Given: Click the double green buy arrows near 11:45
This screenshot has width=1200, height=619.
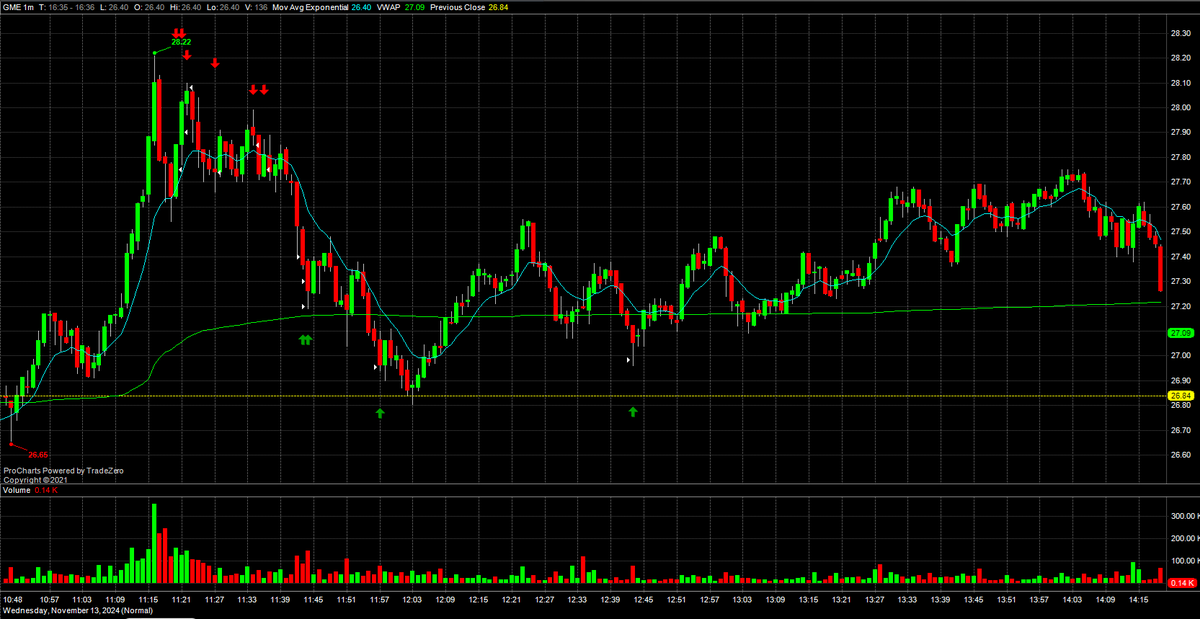Looking at the screenshot, I should pyautogui.click(x=306, y=340).
